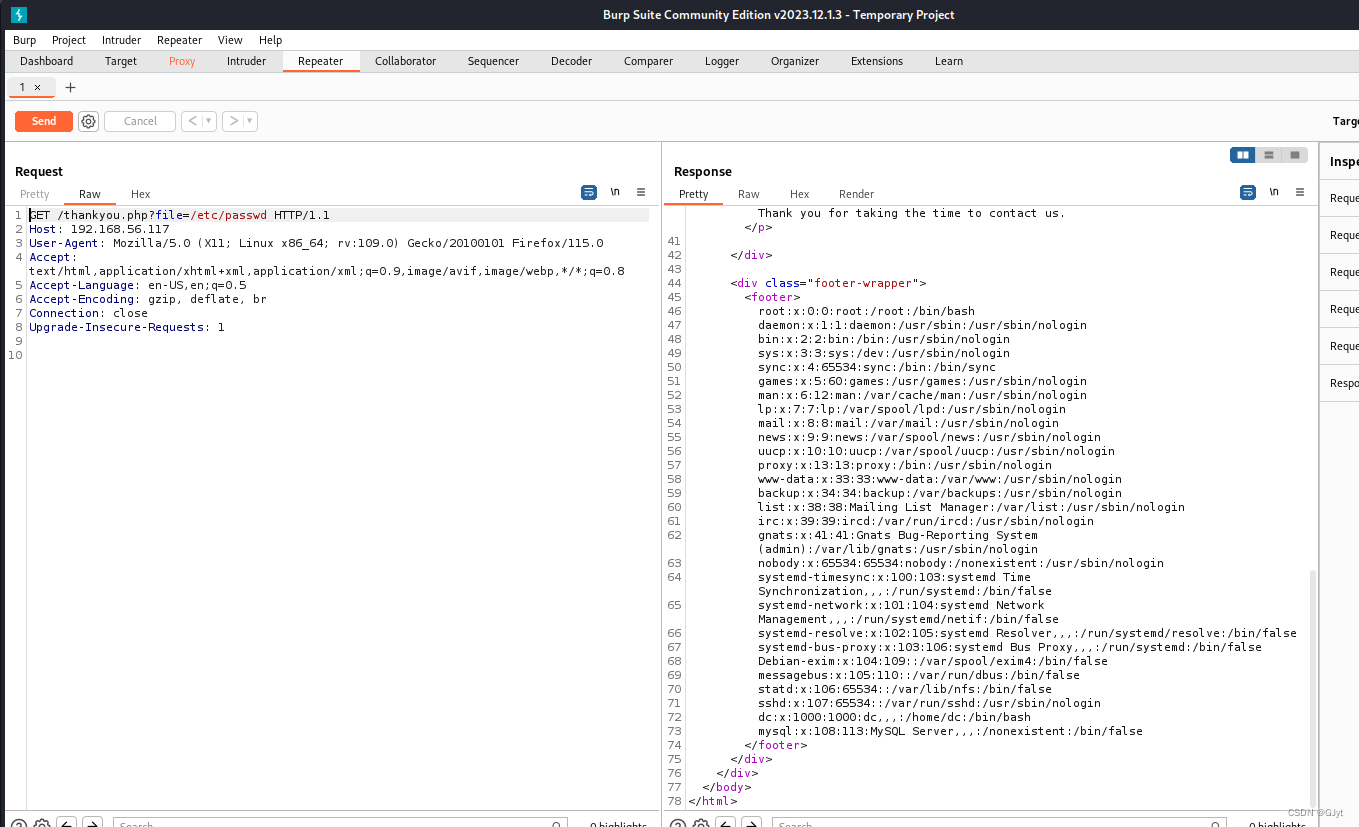Open the send settings gear
Viewport: 1359px width, 827px height.
click(x=89, y=121)
